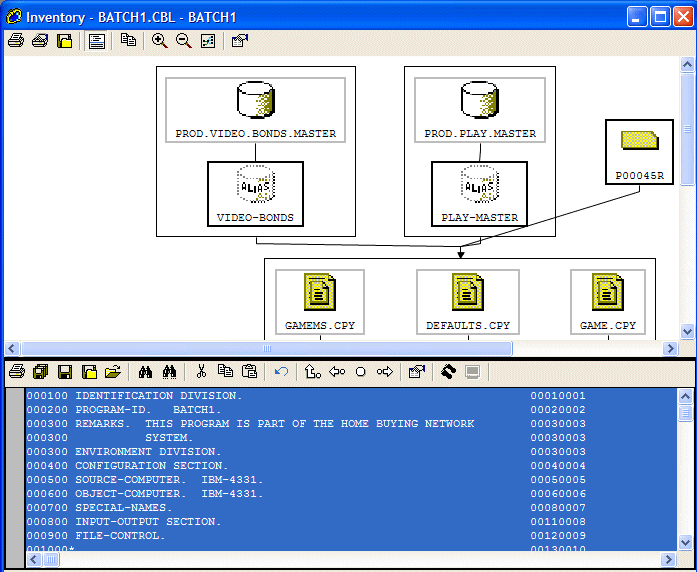
Task: Select the P00045R node
Action: click(640, 152)
